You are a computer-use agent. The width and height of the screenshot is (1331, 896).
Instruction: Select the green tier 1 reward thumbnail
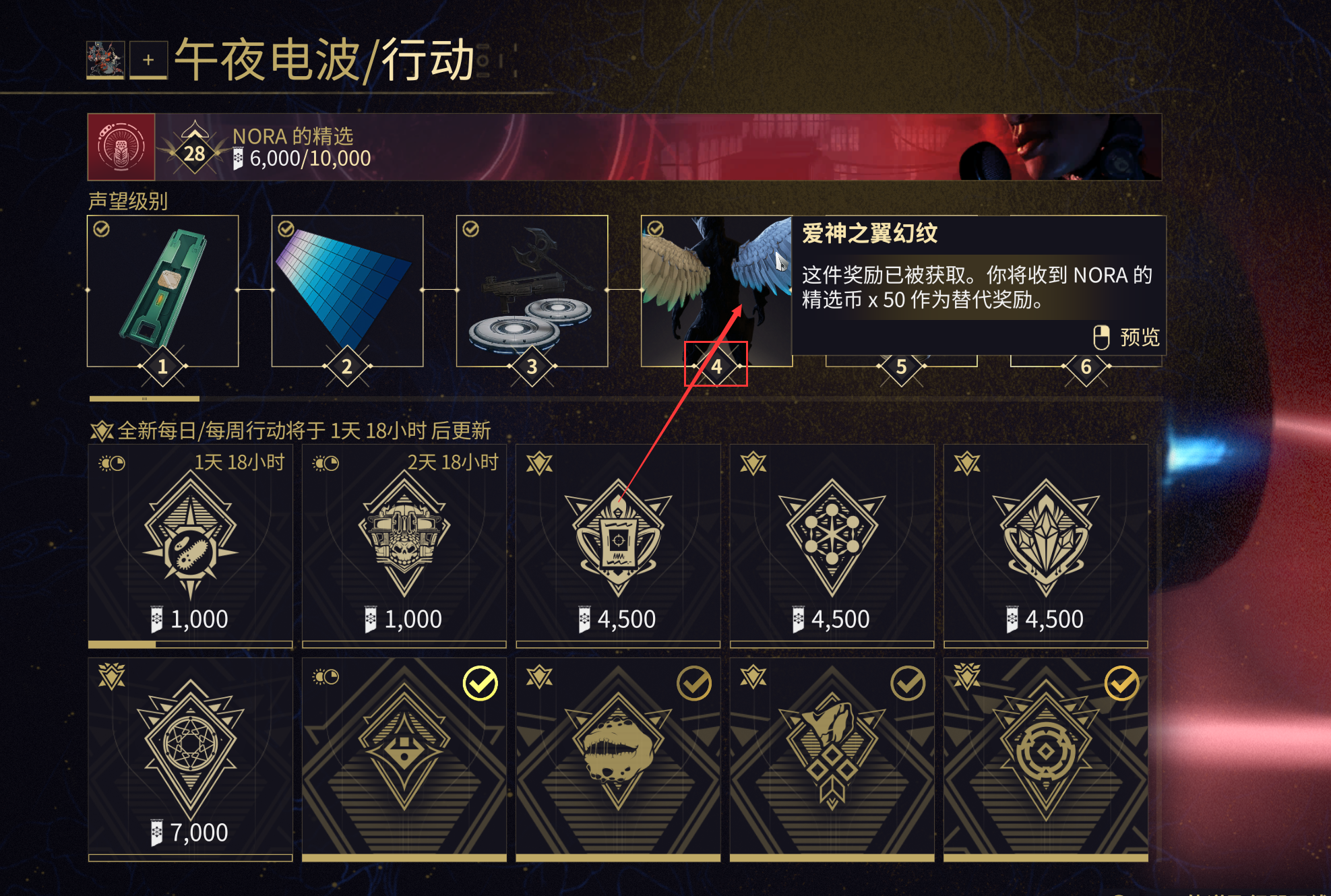coord(163,290)
